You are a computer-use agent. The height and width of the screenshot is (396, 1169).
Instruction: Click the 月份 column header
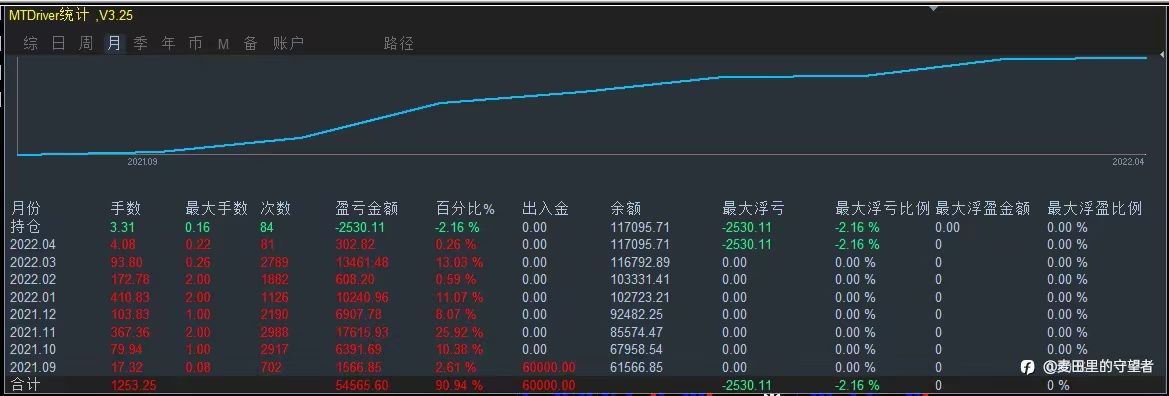tap(26, 209)
